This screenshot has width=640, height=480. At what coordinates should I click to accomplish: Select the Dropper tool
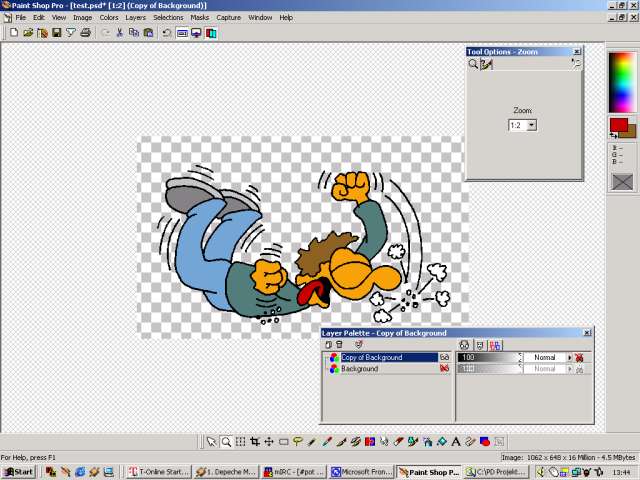click(x=327, y=442)
